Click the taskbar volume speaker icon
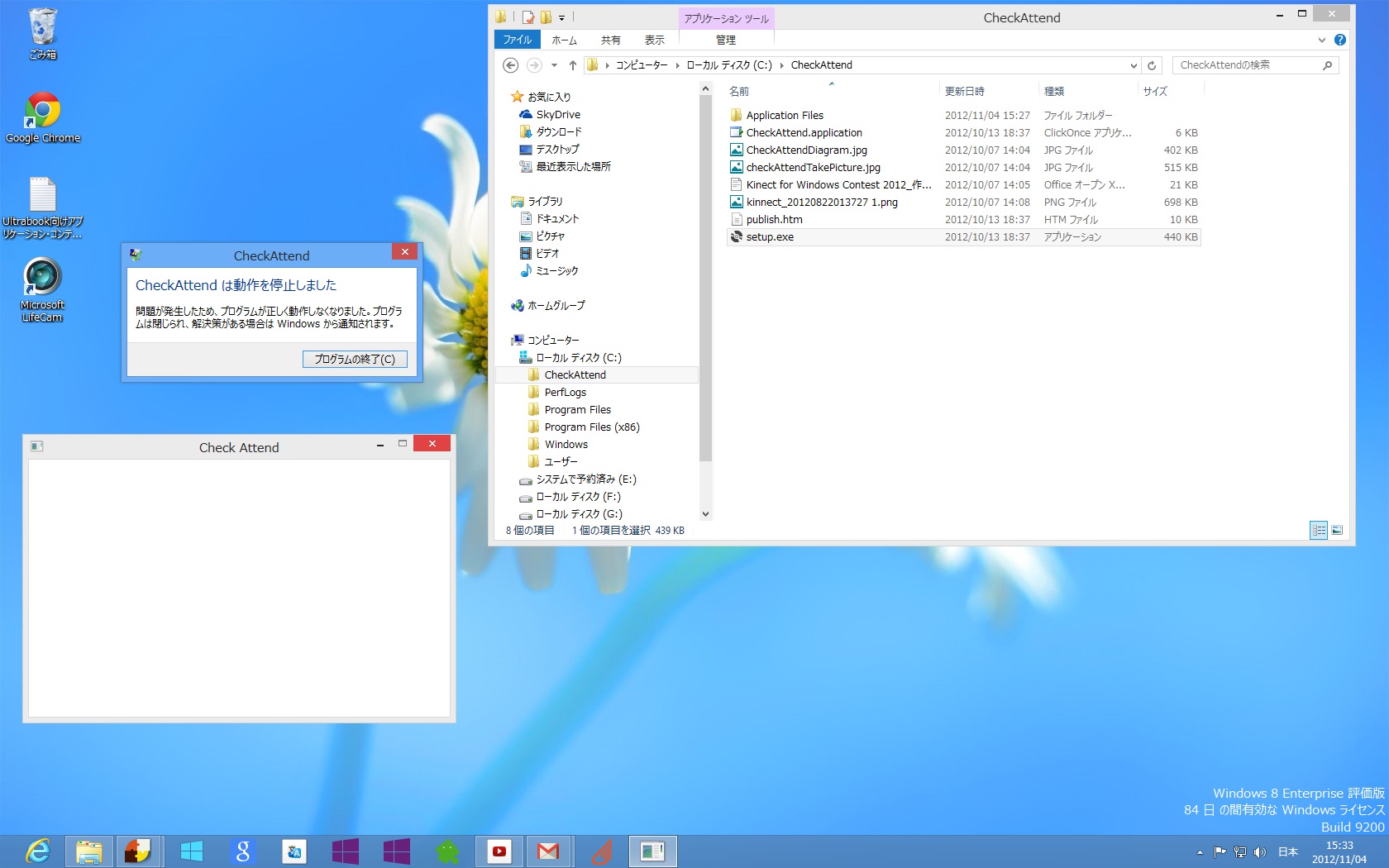The height and width of the screenshot is (868, 1389). coord(1260,852)
